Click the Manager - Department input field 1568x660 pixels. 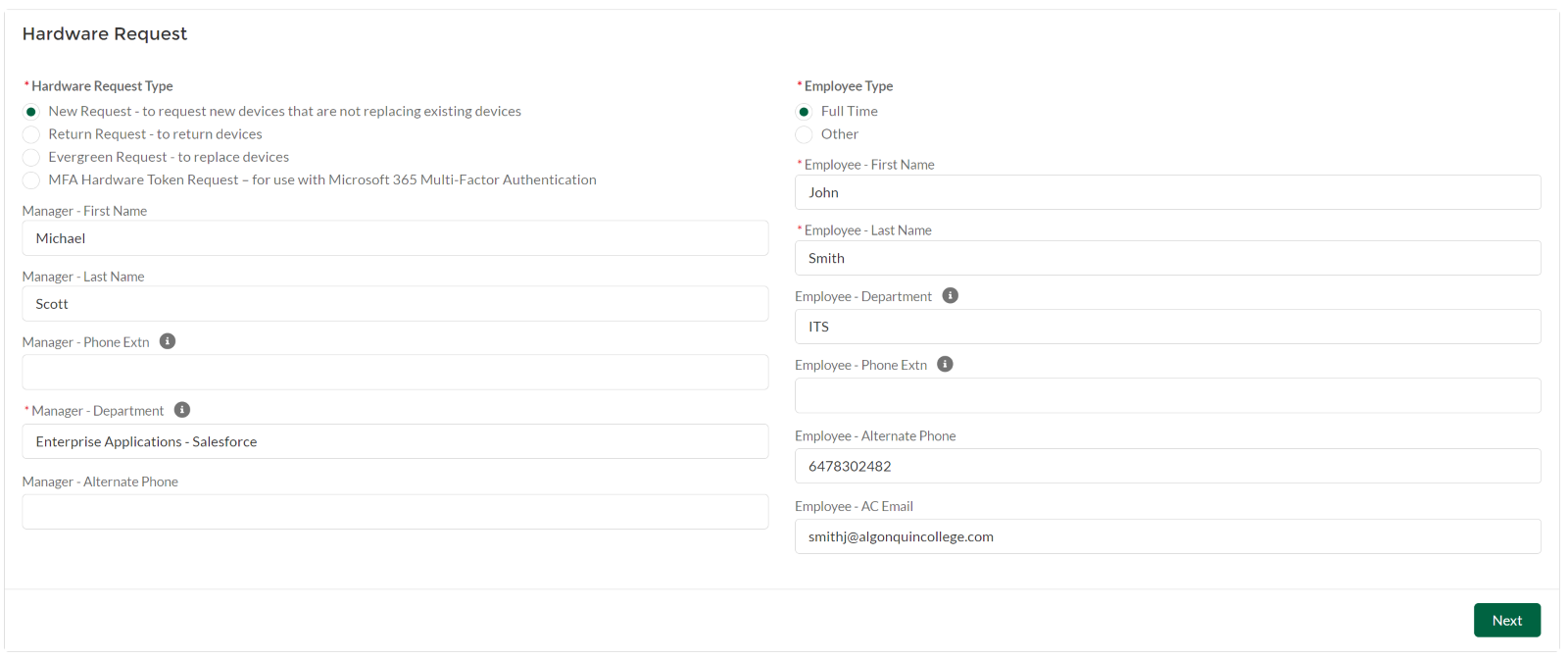click(395, 441)
